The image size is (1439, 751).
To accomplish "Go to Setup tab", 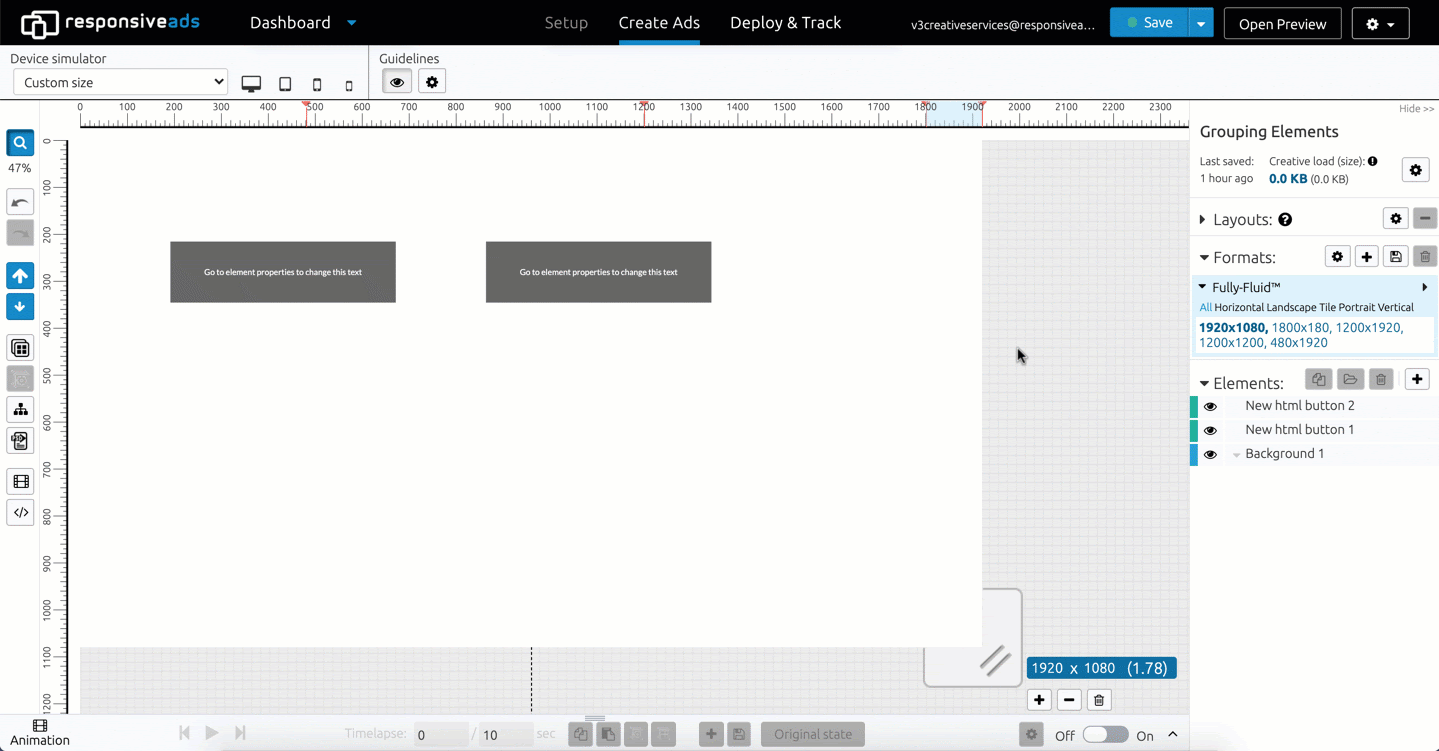I will [566, 22].
